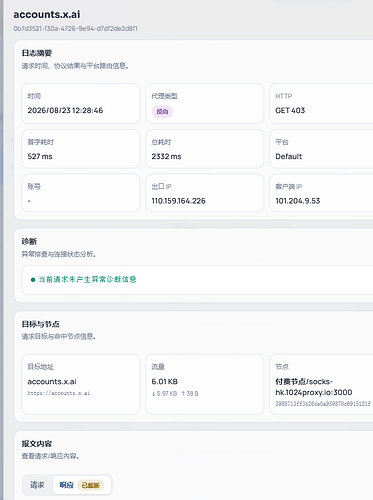Click the download traffic 5.97 KB indicator

tap(164, 394)
